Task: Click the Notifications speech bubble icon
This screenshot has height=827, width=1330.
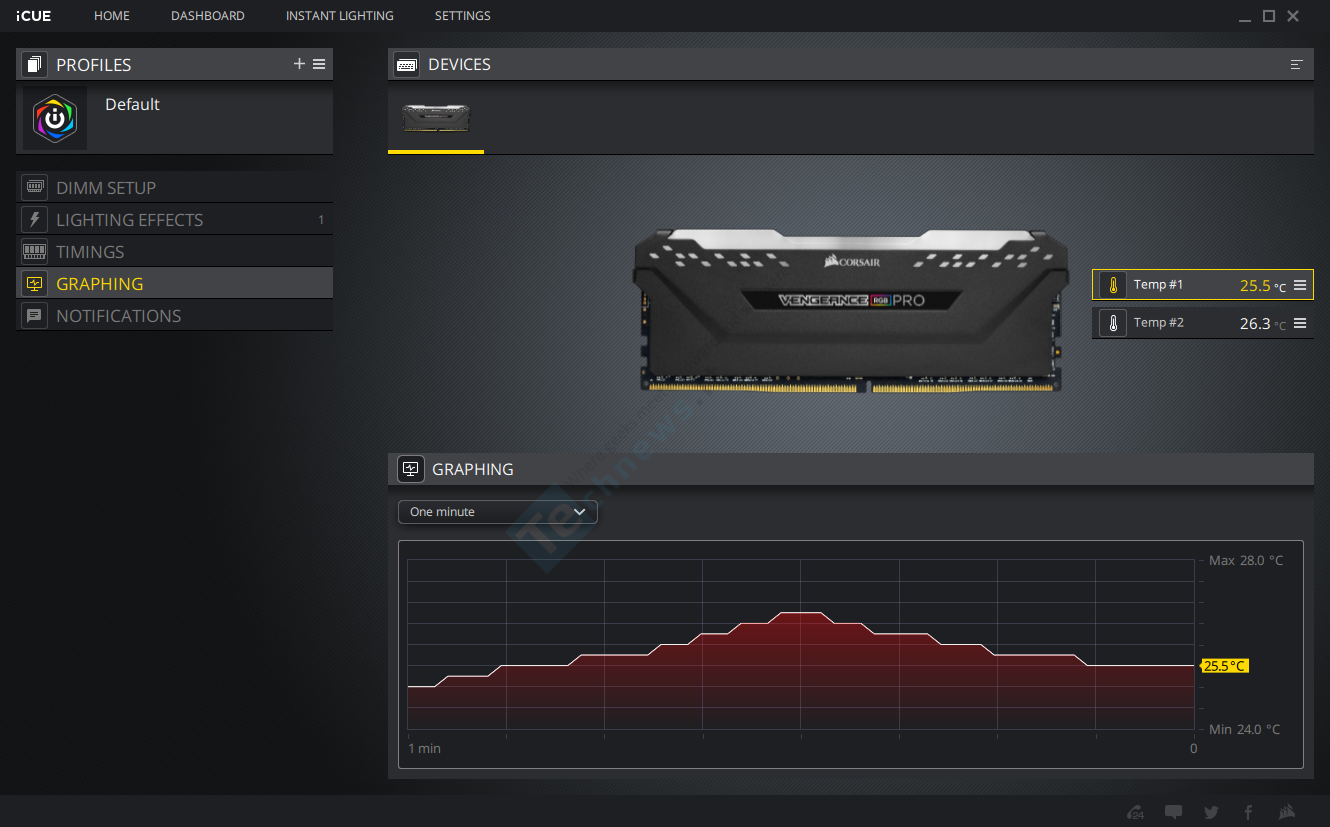Action: pos(35,315)
